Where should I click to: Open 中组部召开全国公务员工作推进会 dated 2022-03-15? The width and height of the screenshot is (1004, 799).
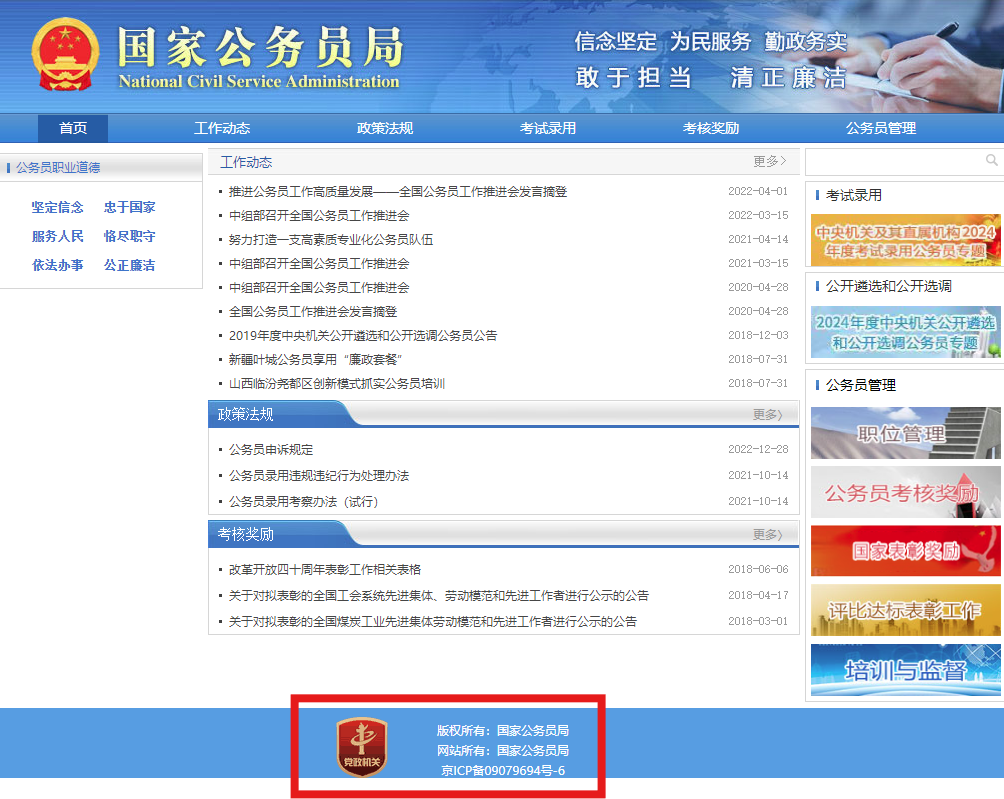click(319, 216)
